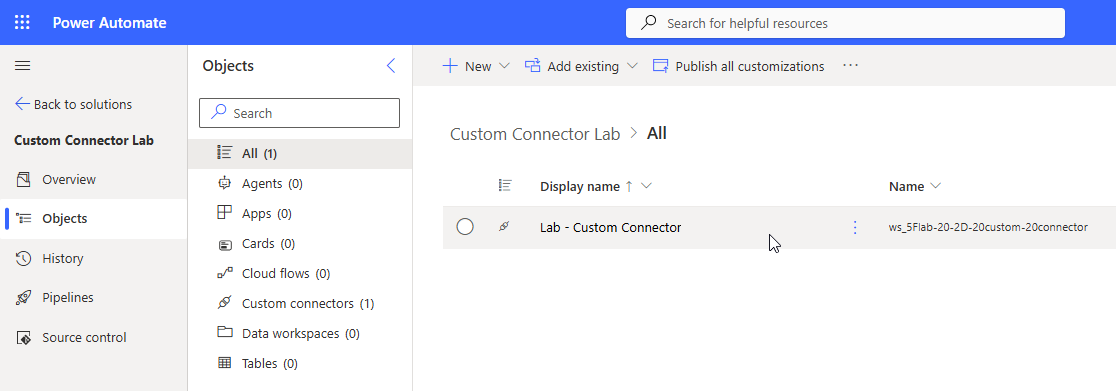This screenshot has height=391, width=1116.
Task: Open vertical ellipsis for Lab - Custom Connector
Action: tap(855, 227)
